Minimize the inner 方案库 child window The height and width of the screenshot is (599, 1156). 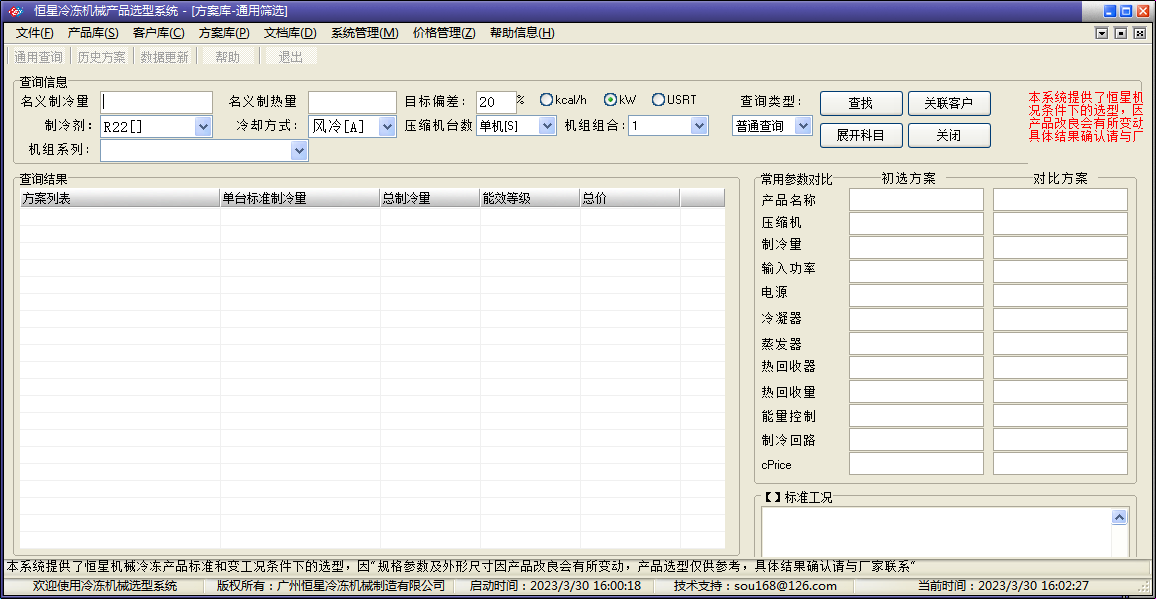(x=1102, y=33)
